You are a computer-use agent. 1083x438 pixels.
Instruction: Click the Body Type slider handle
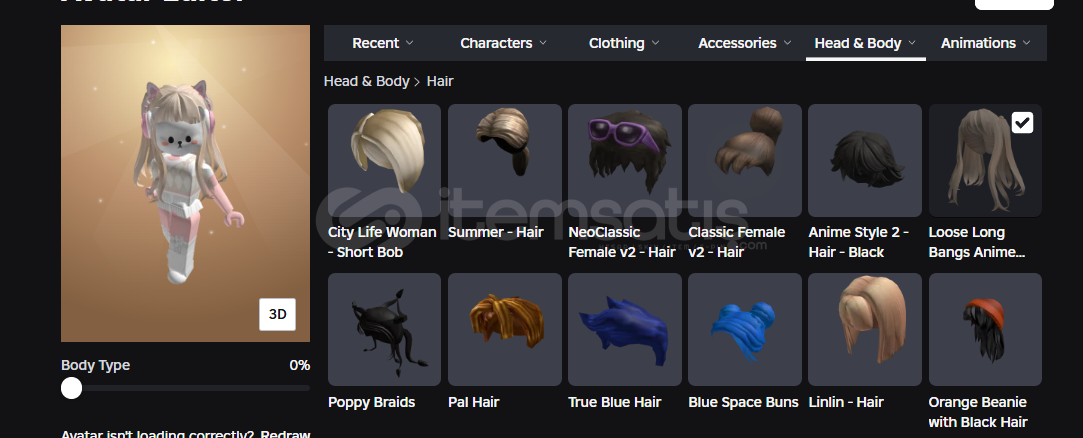tap(71, 388)
